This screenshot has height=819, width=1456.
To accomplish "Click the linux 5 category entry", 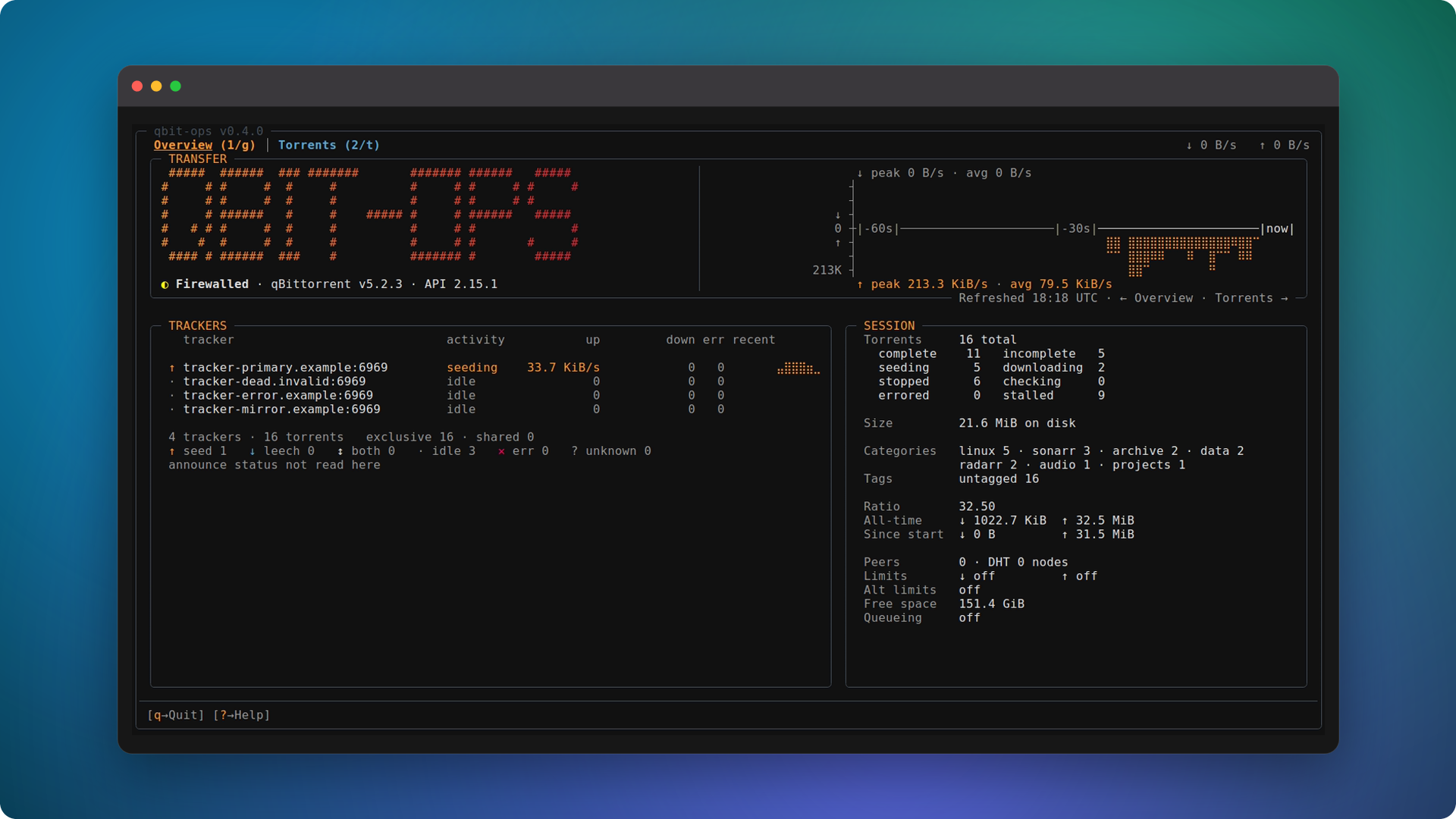I will pyautogui.click(x=984, y=451).
